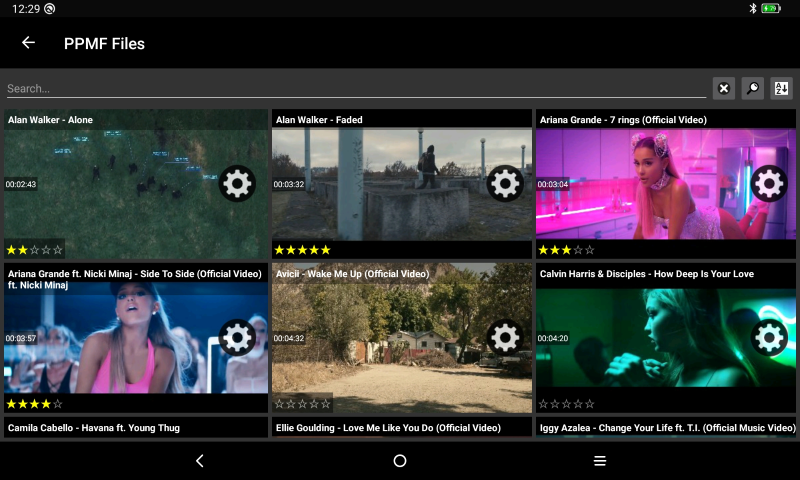
Task: Open settings gear for Avicii Wake Me Up
Action: tap(505, 337)
